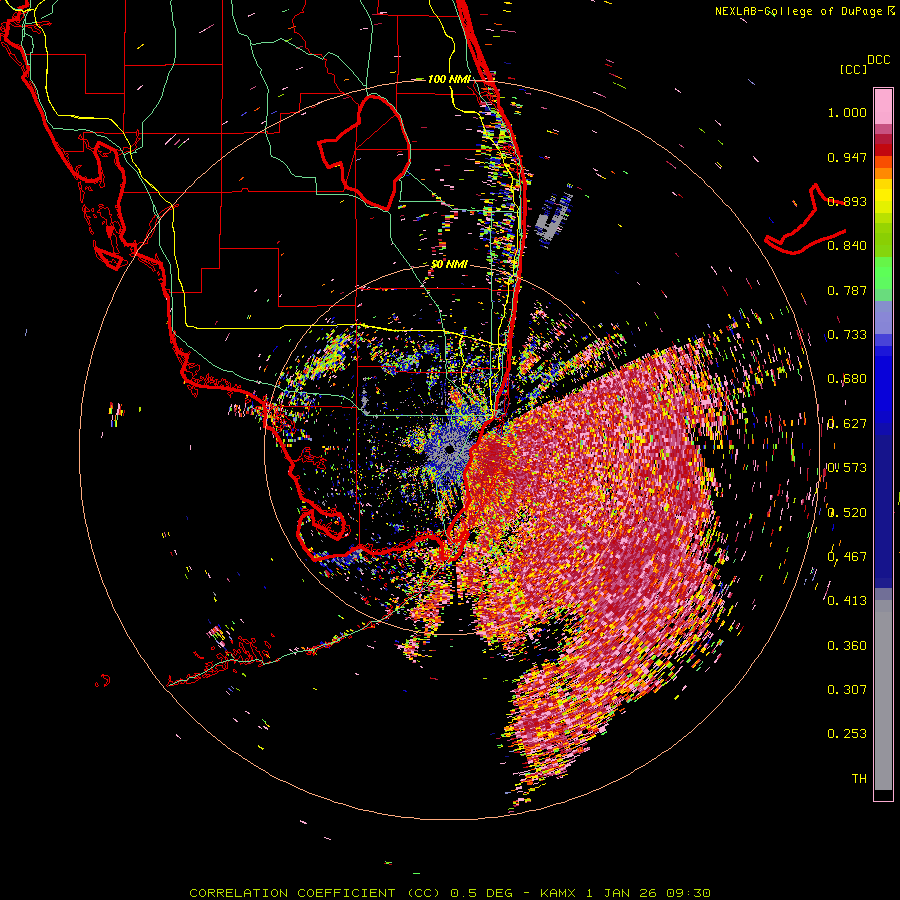
Task: Select the 0.680 color scale value
Action: 847,379
